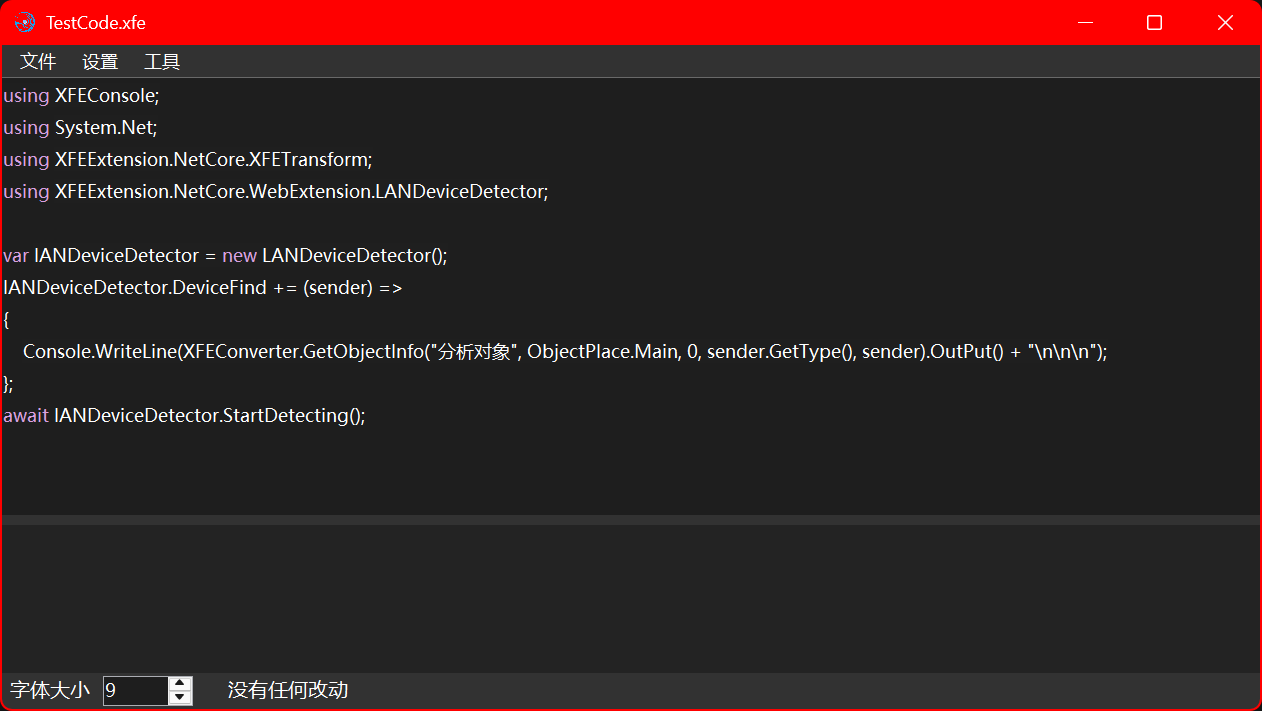Click the await IANDeviceDetector.StartDetecting line
This screenshot has width=1262, height=711.
click(x=183, y=415)
